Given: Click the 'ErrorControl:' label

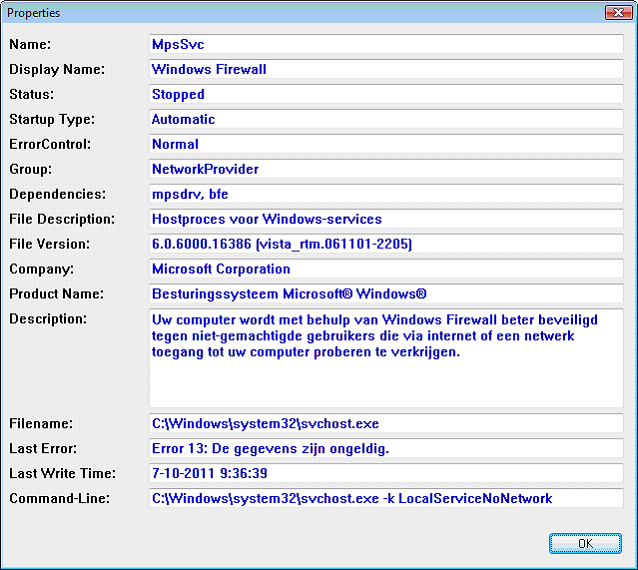Looking at the screenshot, I should tap(50, 144).
